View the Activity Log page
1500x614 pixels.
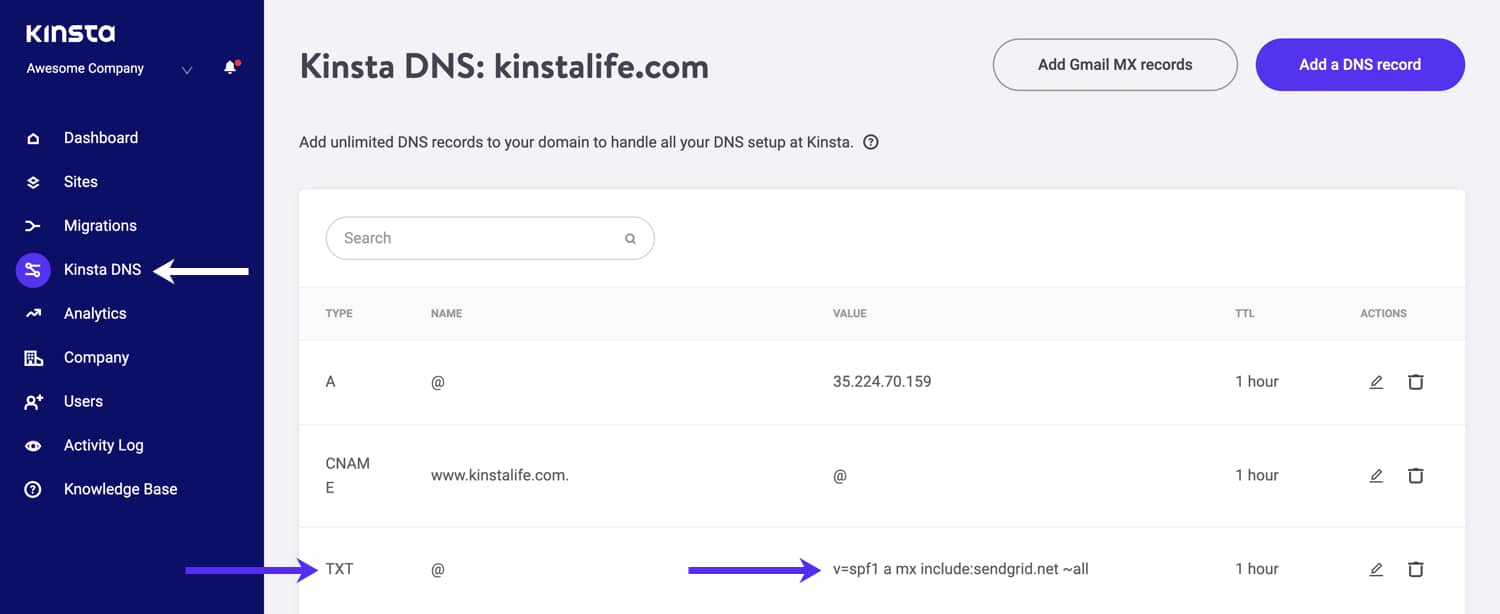point(104,446)
